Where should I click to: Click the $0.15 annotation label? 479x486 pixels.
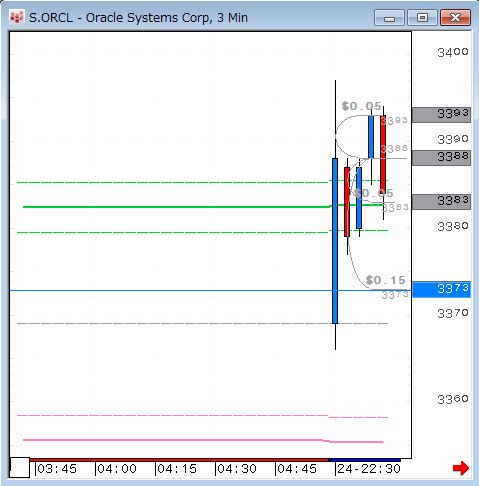coord(385,280)
